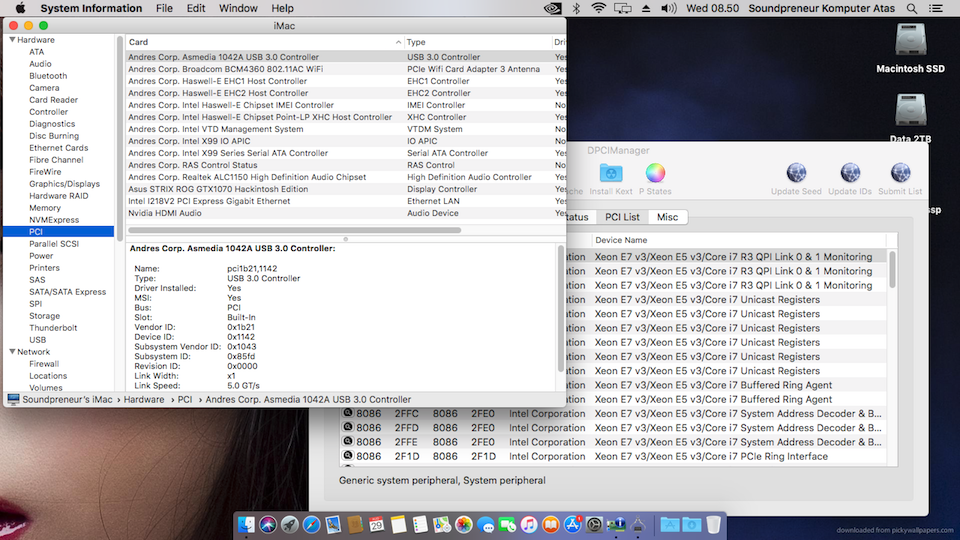Switch to Misc tab in DPCIManager

667,217
